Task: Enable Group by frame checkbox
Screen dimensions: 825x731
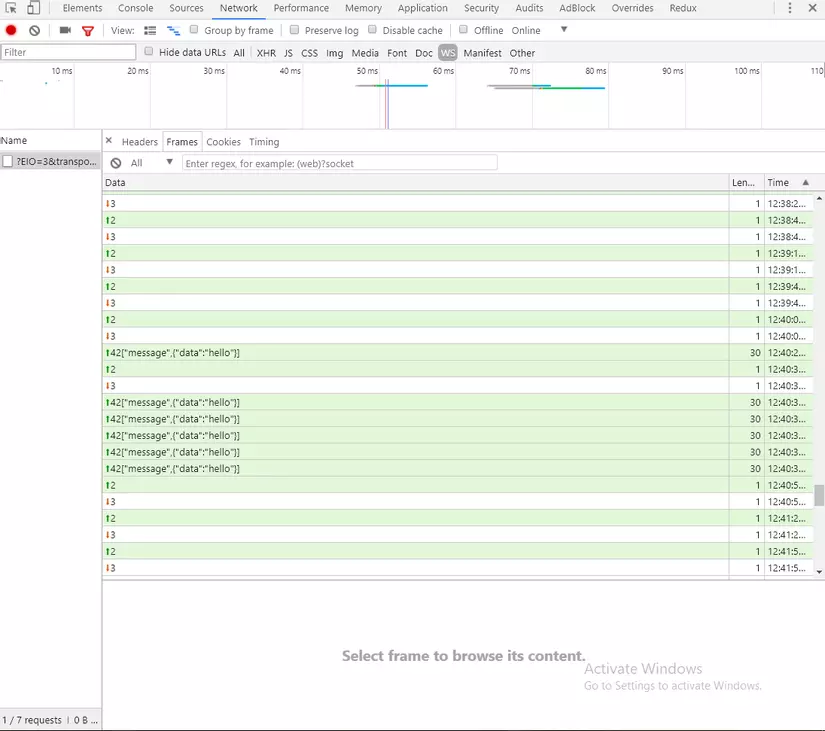Action: coord(194,29)
